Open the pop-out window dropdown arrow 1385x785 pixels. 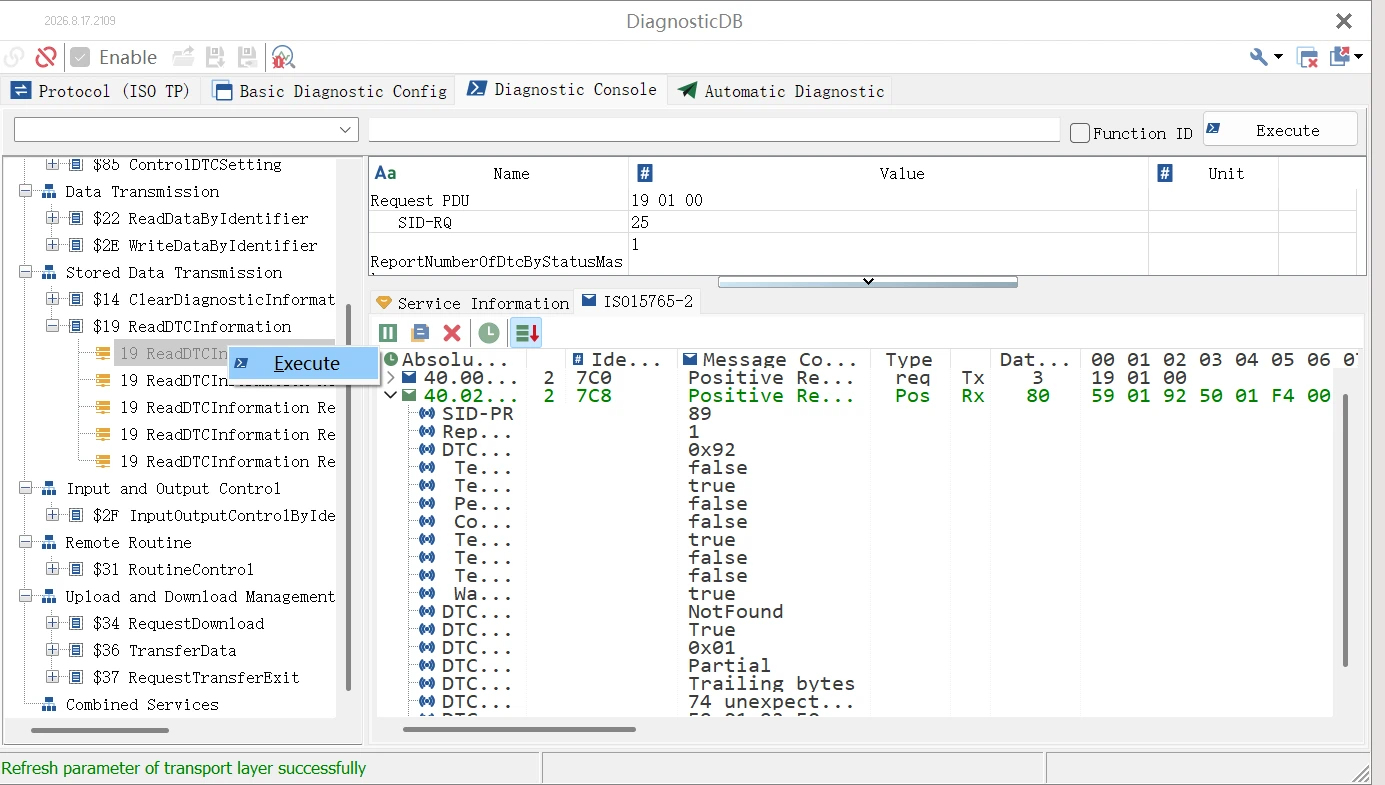pyautogui.click(x=1358, y=57)
